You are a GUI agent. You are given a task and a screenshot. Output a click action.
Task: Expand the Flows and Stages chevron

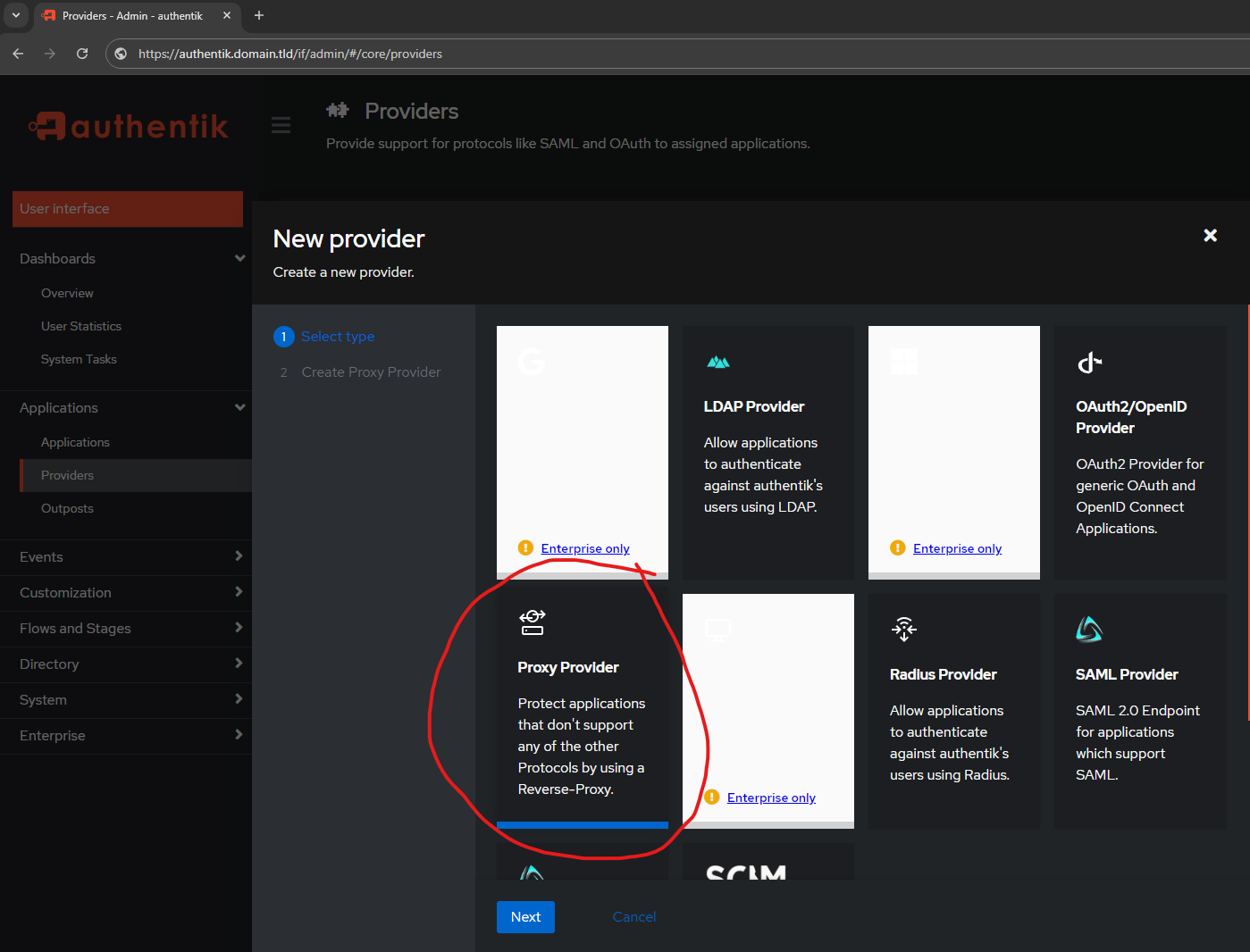click(x=239, y=627)
